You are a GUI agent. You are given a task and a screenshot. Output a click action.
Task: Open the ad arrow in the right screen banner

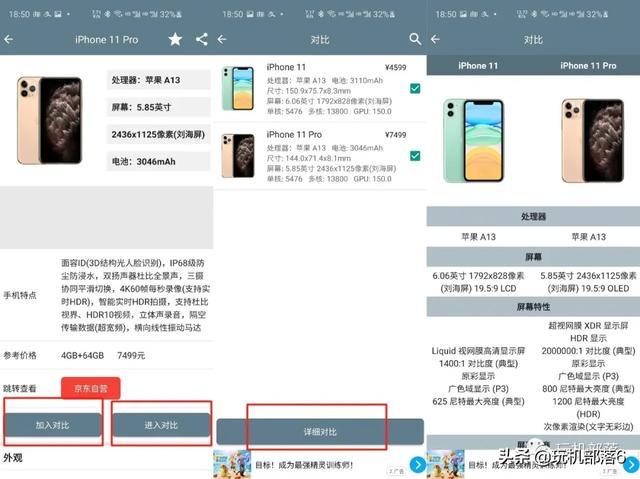click(x=631, y=465)
